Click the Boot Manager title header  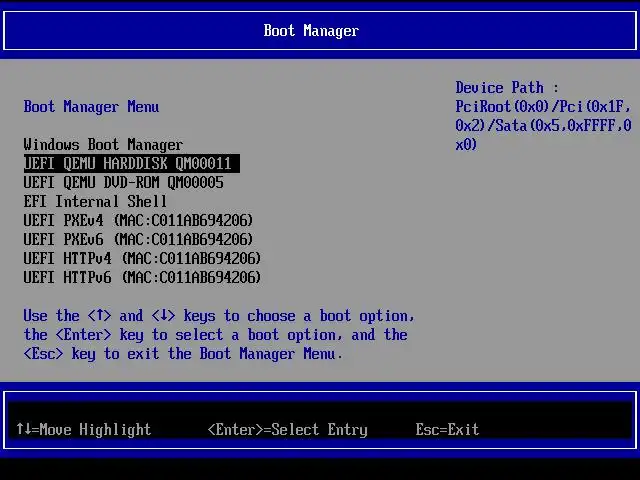point(311,31)
